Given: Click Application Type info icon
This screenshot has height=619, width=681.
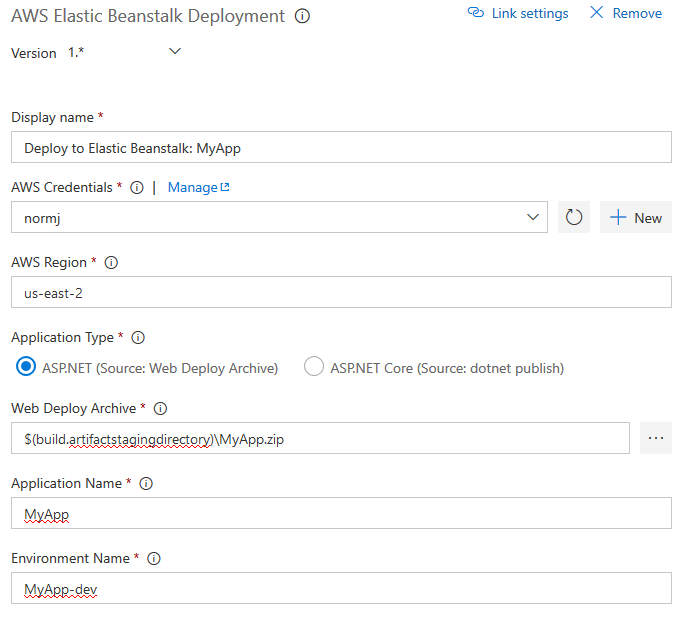Looking at the screenshot, I should pyautogui.click(x=138, y=338).
